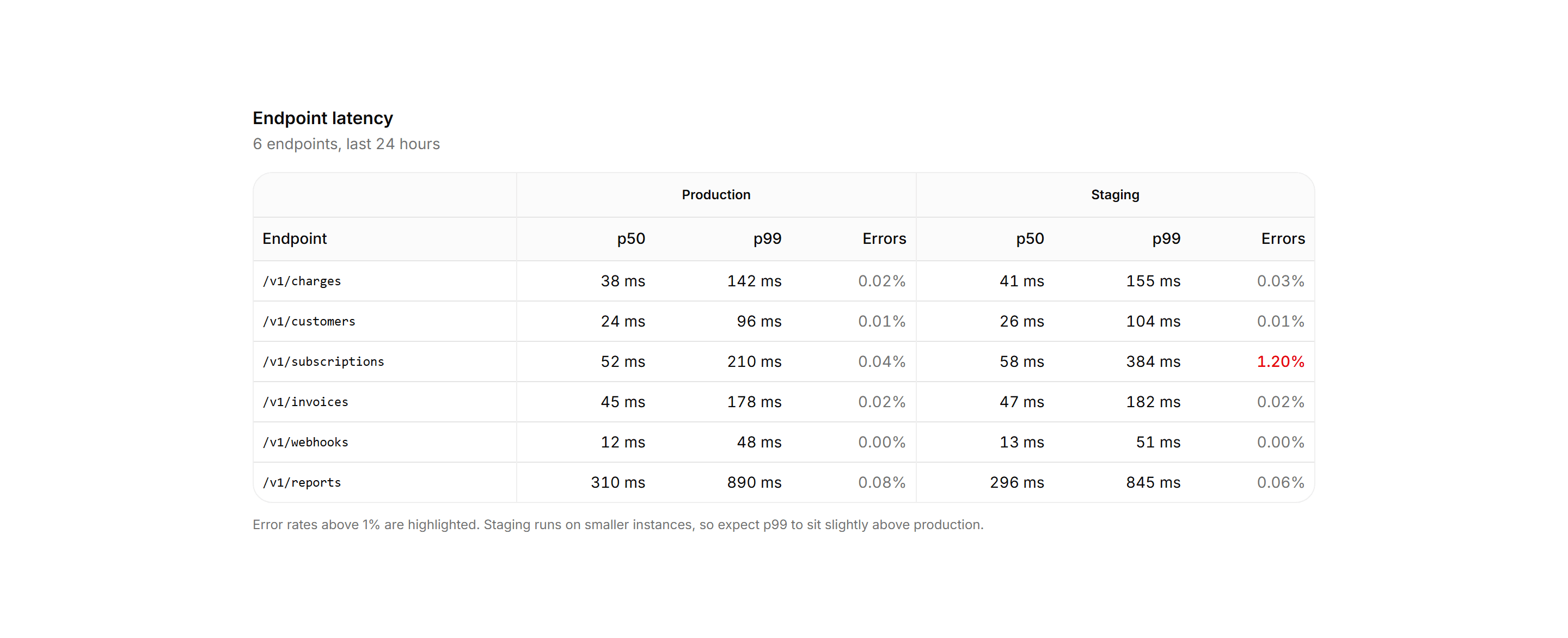This screenshot has height=638, width=1568.
Task: Click the /v1/invoices endpoint name
Action: tap(305, 402)
